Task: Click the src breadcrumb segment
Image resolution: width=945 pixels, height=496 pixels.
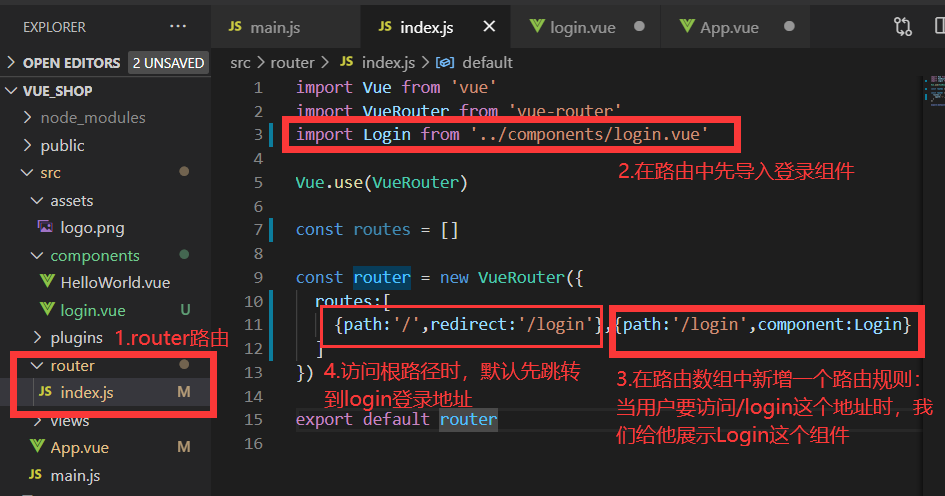Action: point(240,63)
